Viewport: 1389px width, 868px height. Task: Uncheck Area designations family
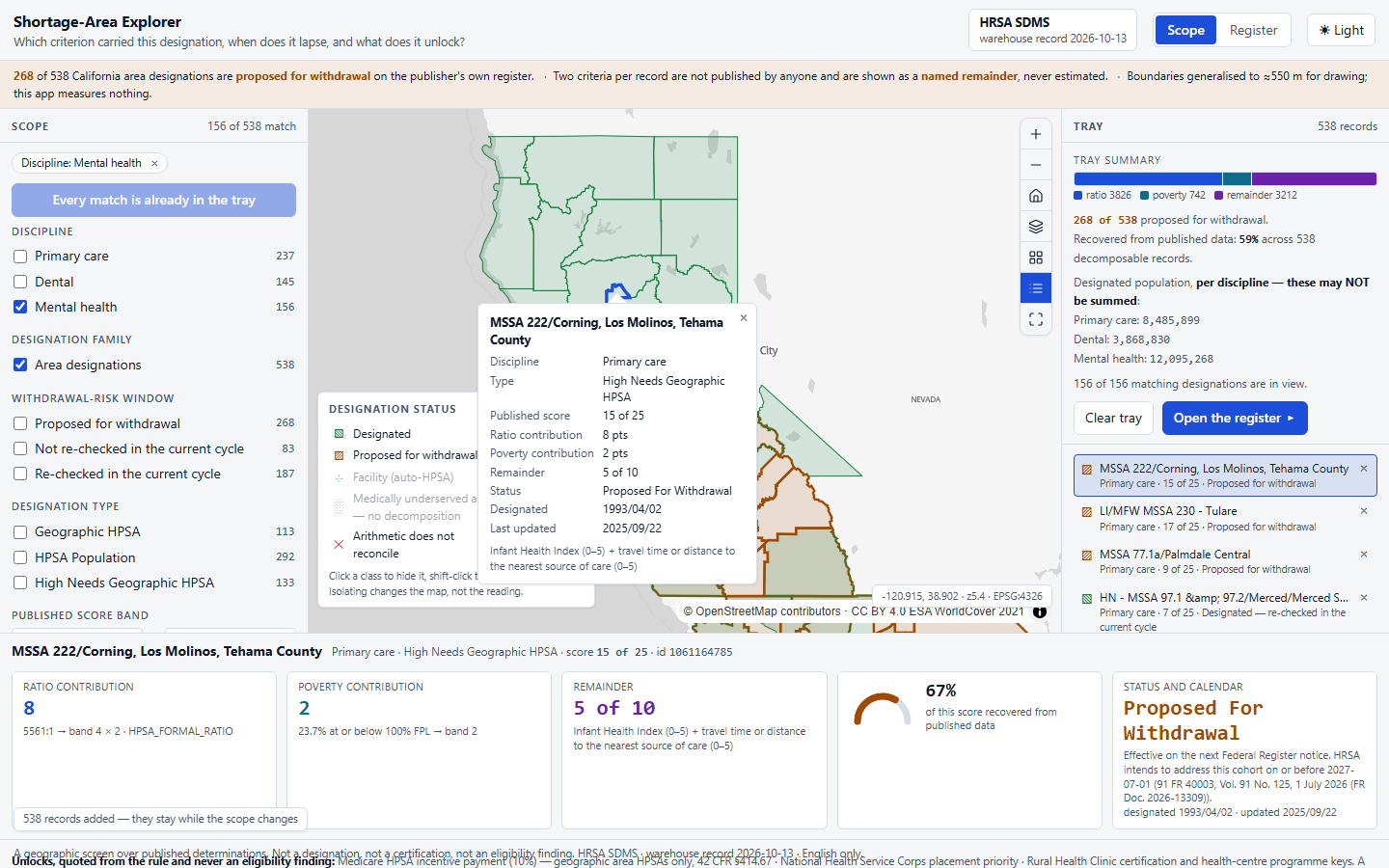[x=20, y=365]
